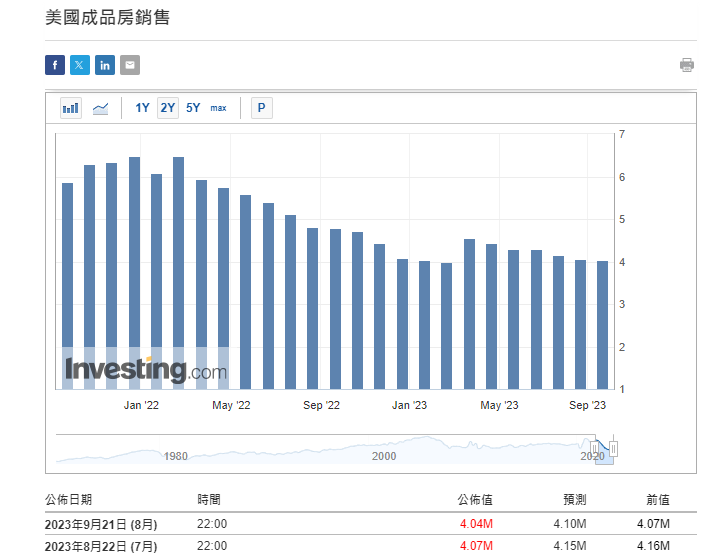Image resolution: width=715 pixels, height=556 pixels.
Task: Select the 1Y time range
Action: click(142, 108)
